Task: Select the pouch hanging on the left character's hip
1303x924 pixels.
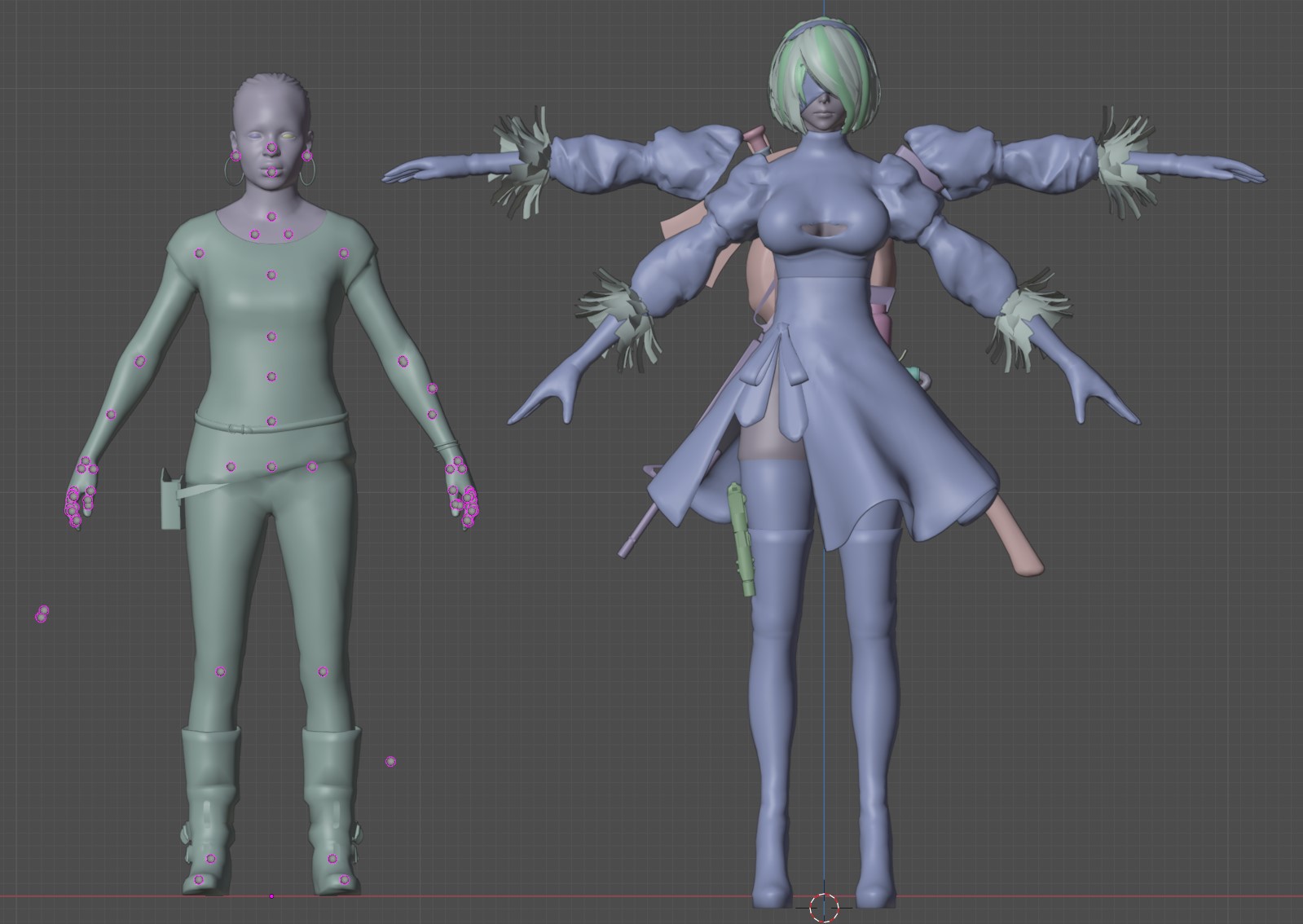Action: click(169, 499)
